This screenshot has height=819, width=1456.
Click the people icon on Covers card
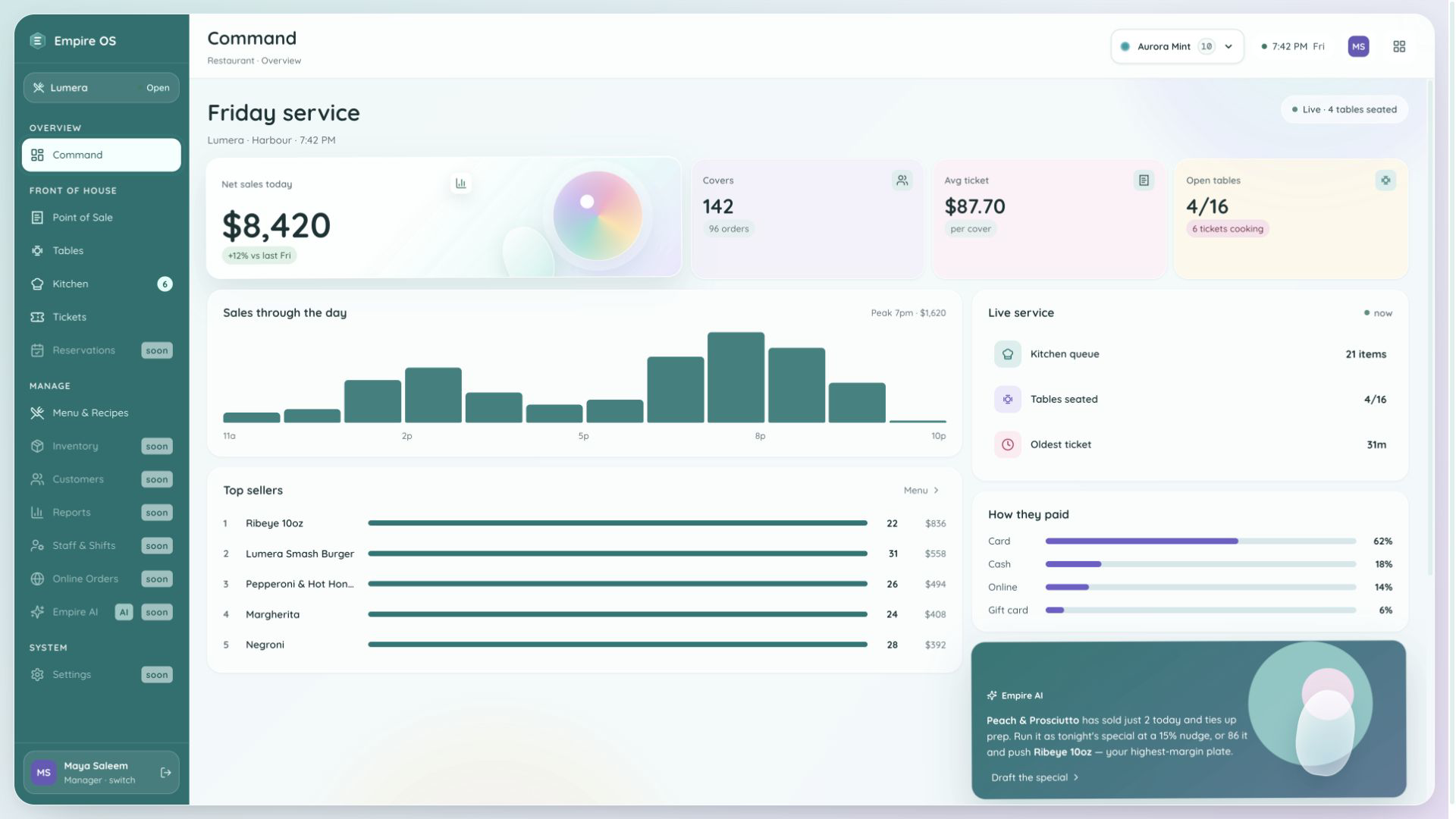pos(902,180)
